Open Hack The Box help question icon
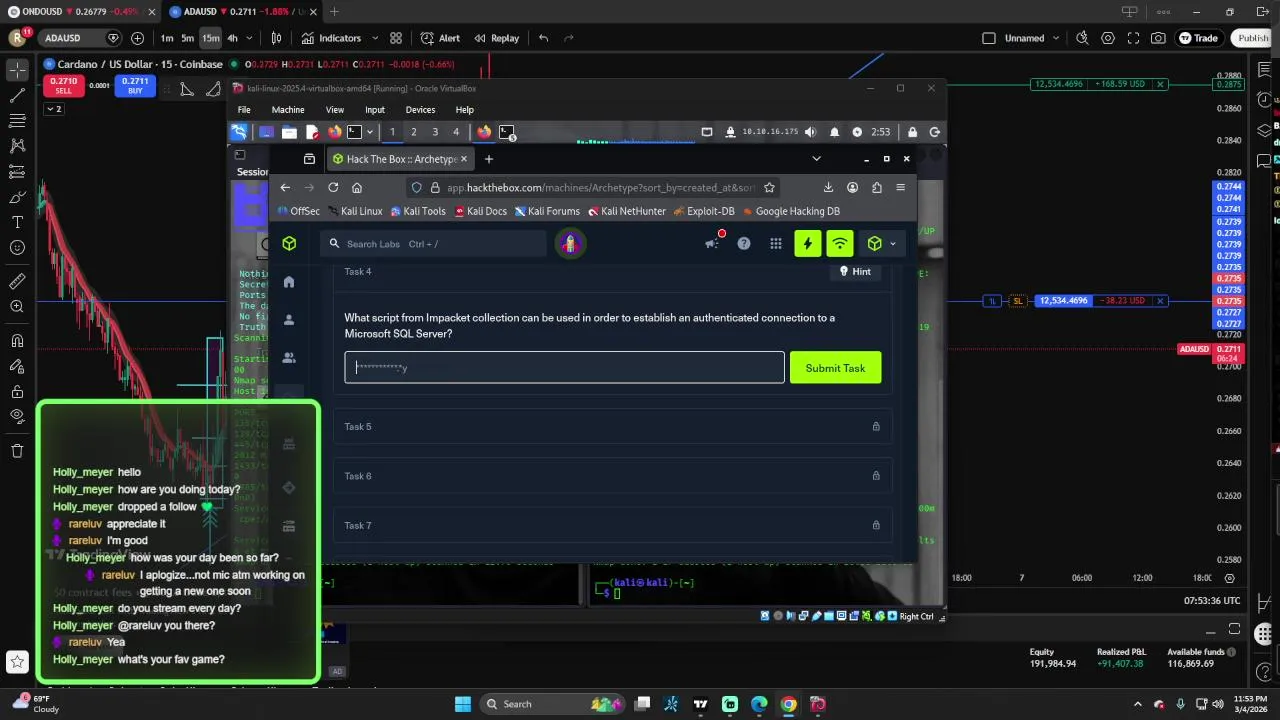Image resolution: width=1280 pixels, height=720 pixels. point(744,243)
